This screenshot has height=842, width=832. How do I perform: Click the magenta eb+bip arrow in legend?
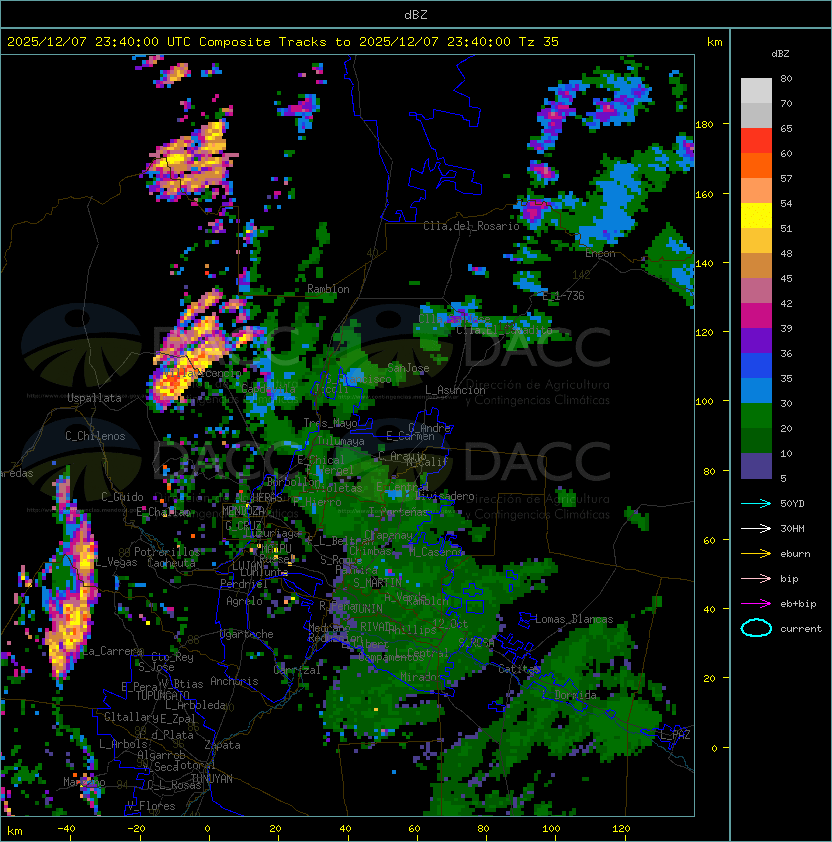coord(756,604)
